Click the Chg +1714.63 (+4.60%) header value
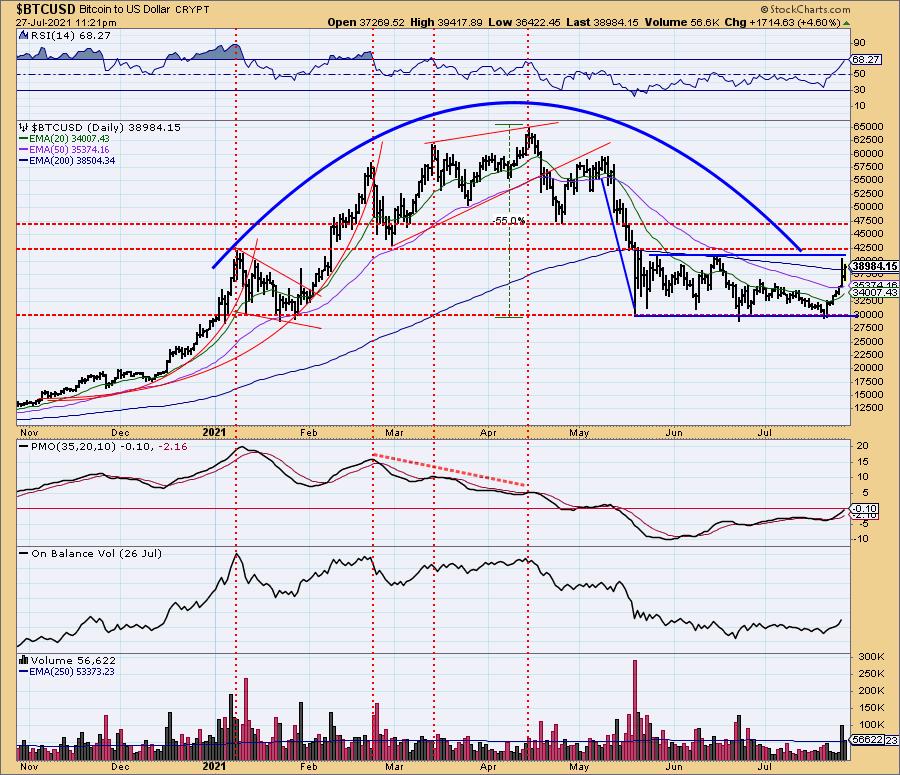Screen dimensions: 900x775 (x=783, y=22)
